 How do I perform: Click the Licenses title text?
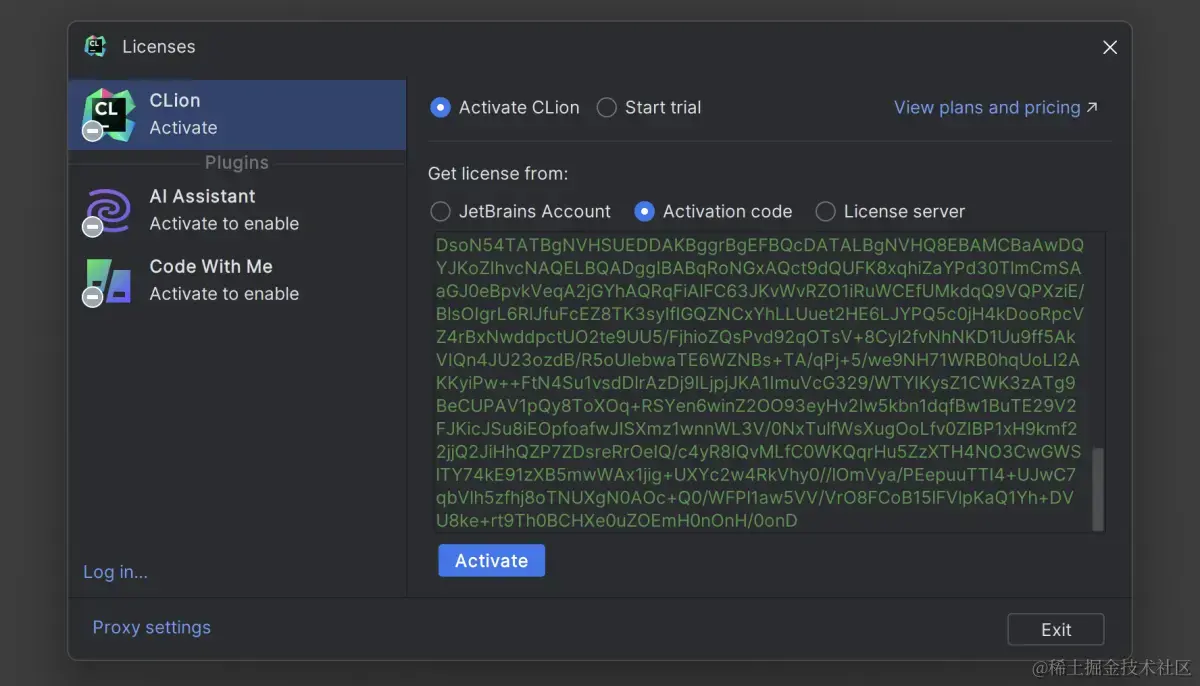(159, 47)
